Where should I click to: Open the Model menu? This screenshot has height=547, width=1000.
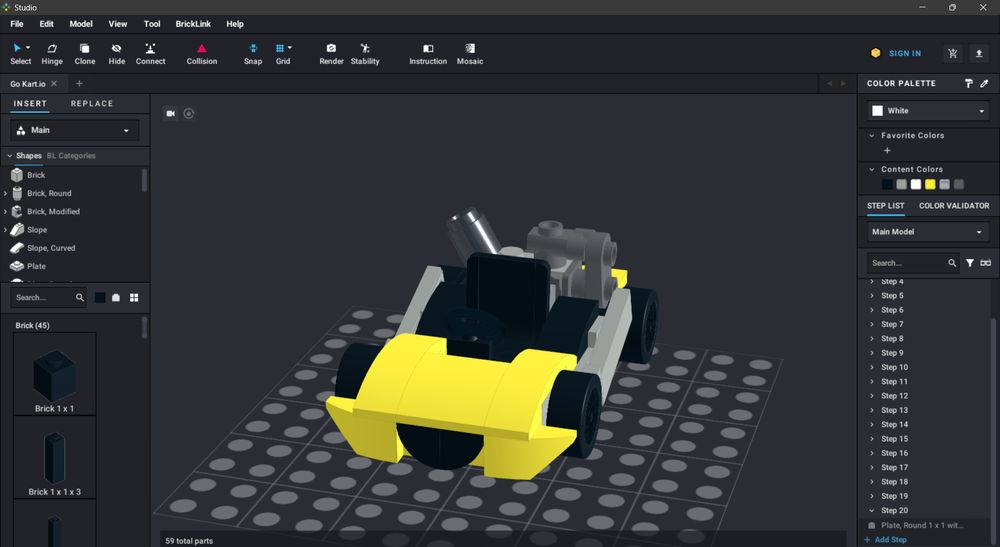click(x=81, y=24)
